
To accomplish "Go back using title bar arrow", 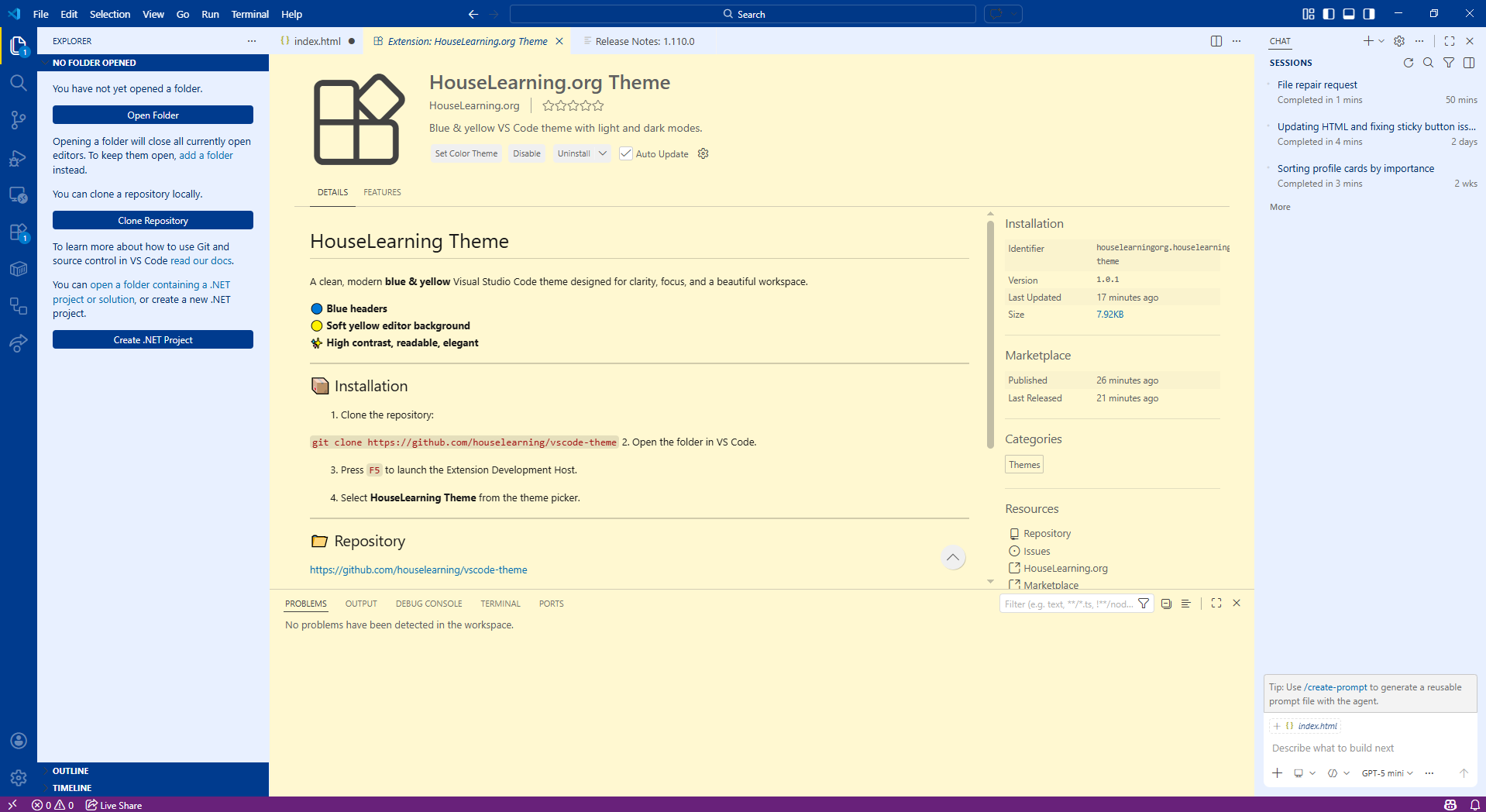I will pos(473,14).
